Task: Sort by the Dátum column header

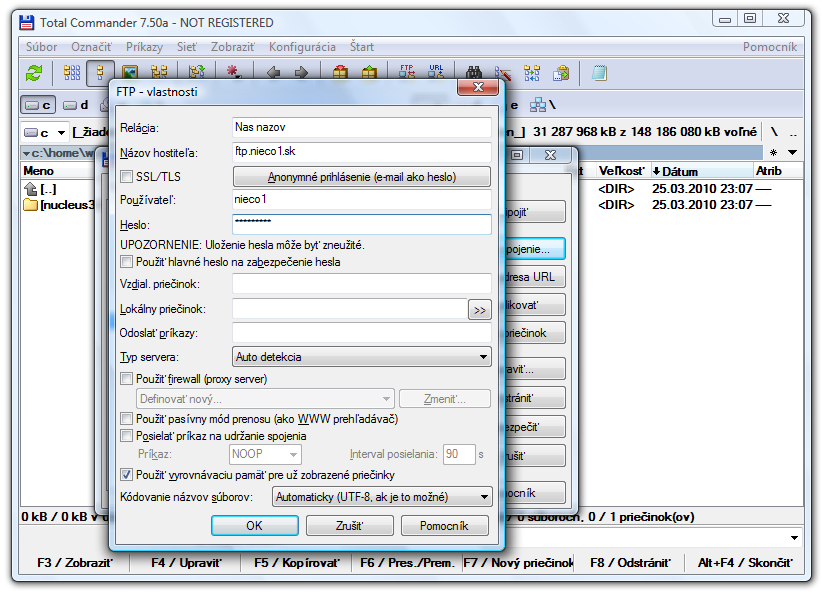Action: [x=701, y=171]
